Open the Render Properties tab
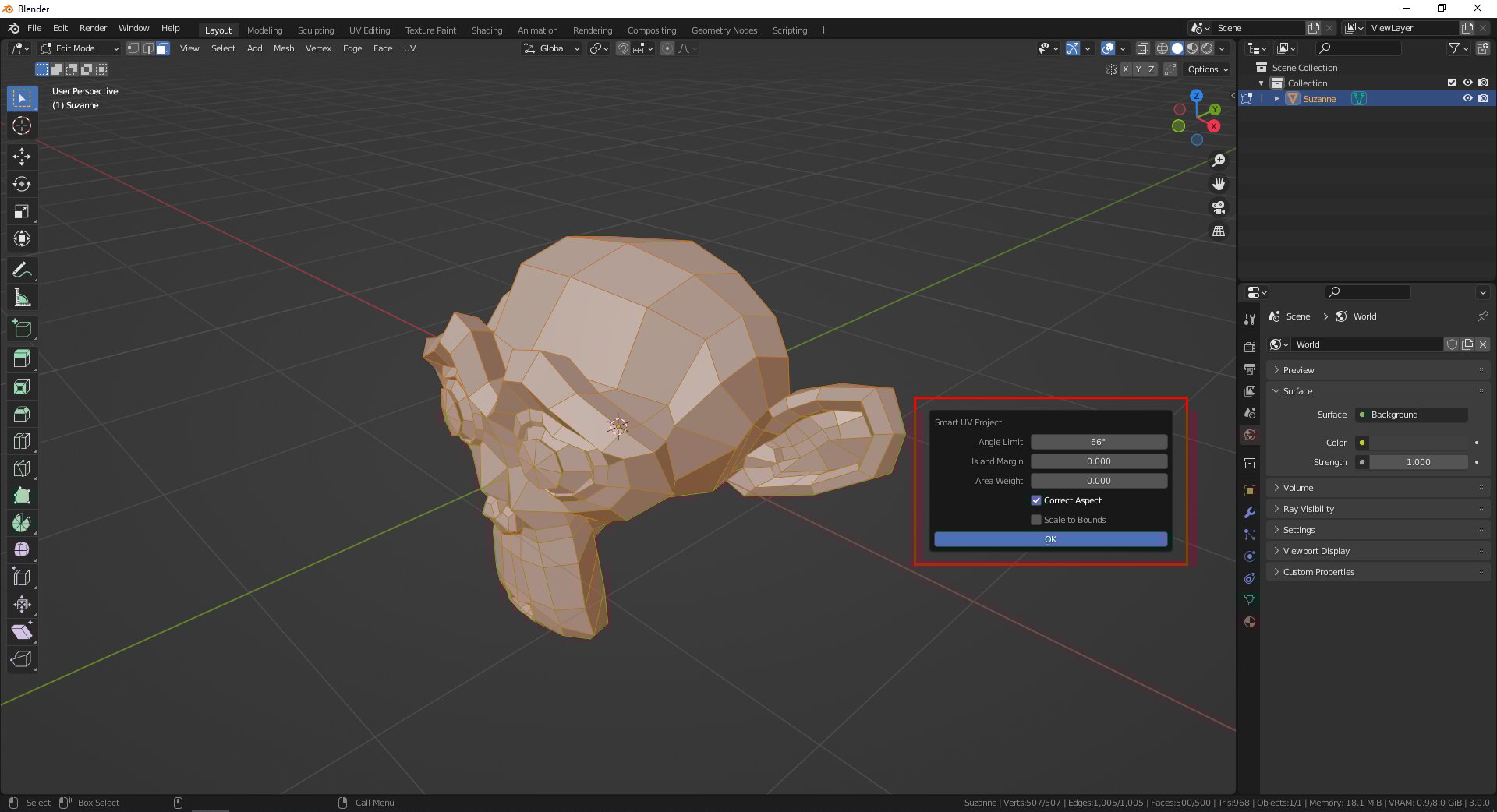Screen dimensions: 1497x812 pos(1250,346)
